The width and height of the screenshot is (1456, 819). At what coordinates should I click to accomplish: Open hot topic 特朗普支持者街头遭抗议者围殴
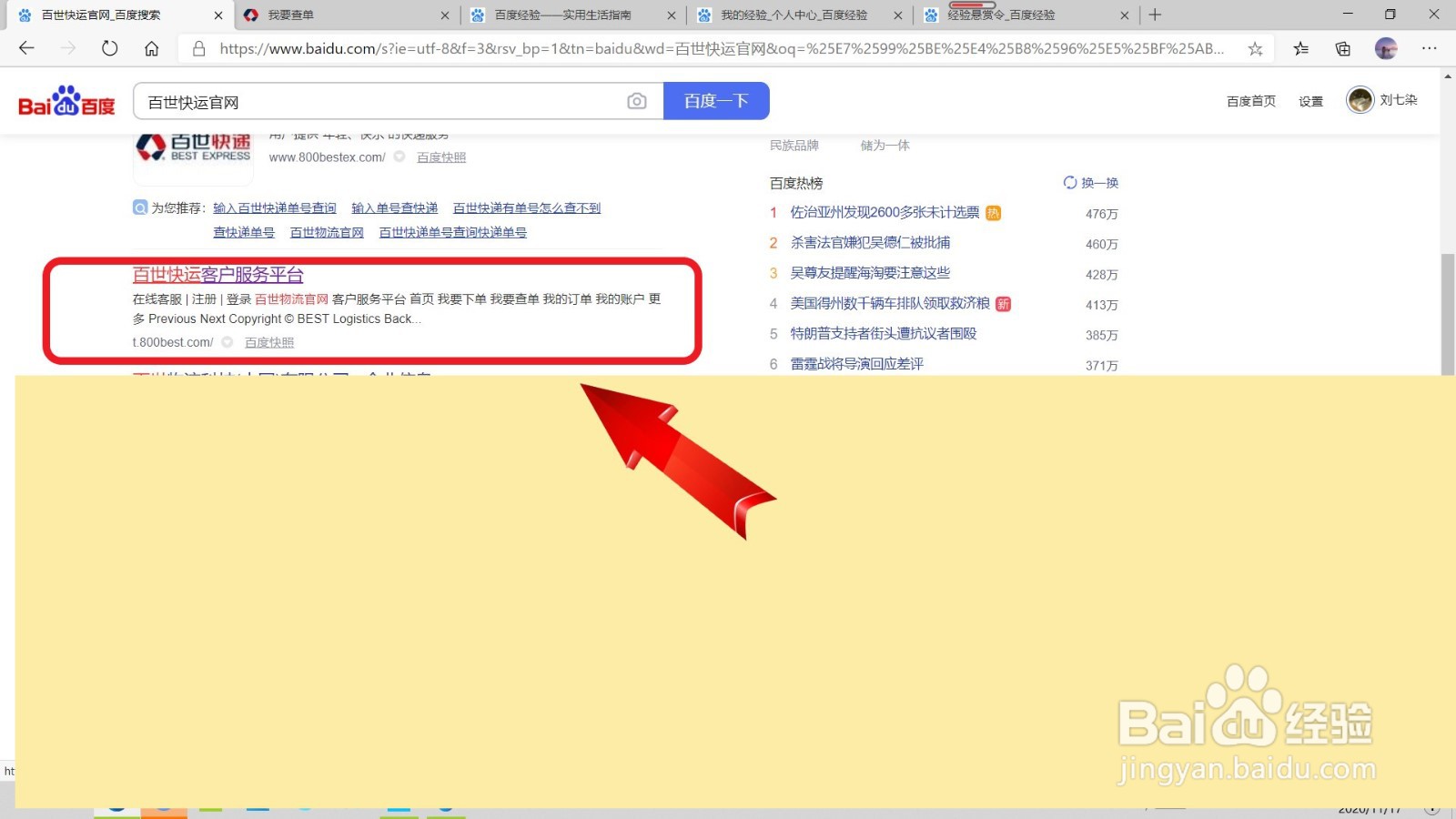click(x=884, y=333)
